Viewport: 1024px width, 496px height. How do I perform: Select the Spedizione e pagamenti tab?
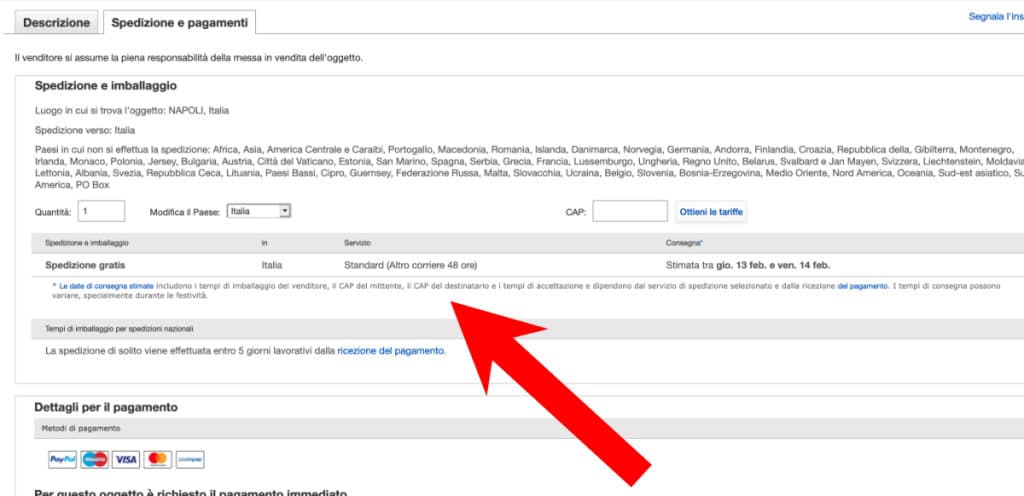click(x=180, y=22)
